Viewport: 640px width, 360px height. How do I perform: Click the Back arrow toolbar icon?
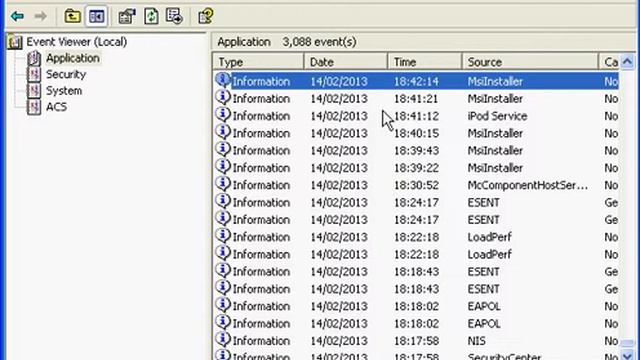(17, 16)
